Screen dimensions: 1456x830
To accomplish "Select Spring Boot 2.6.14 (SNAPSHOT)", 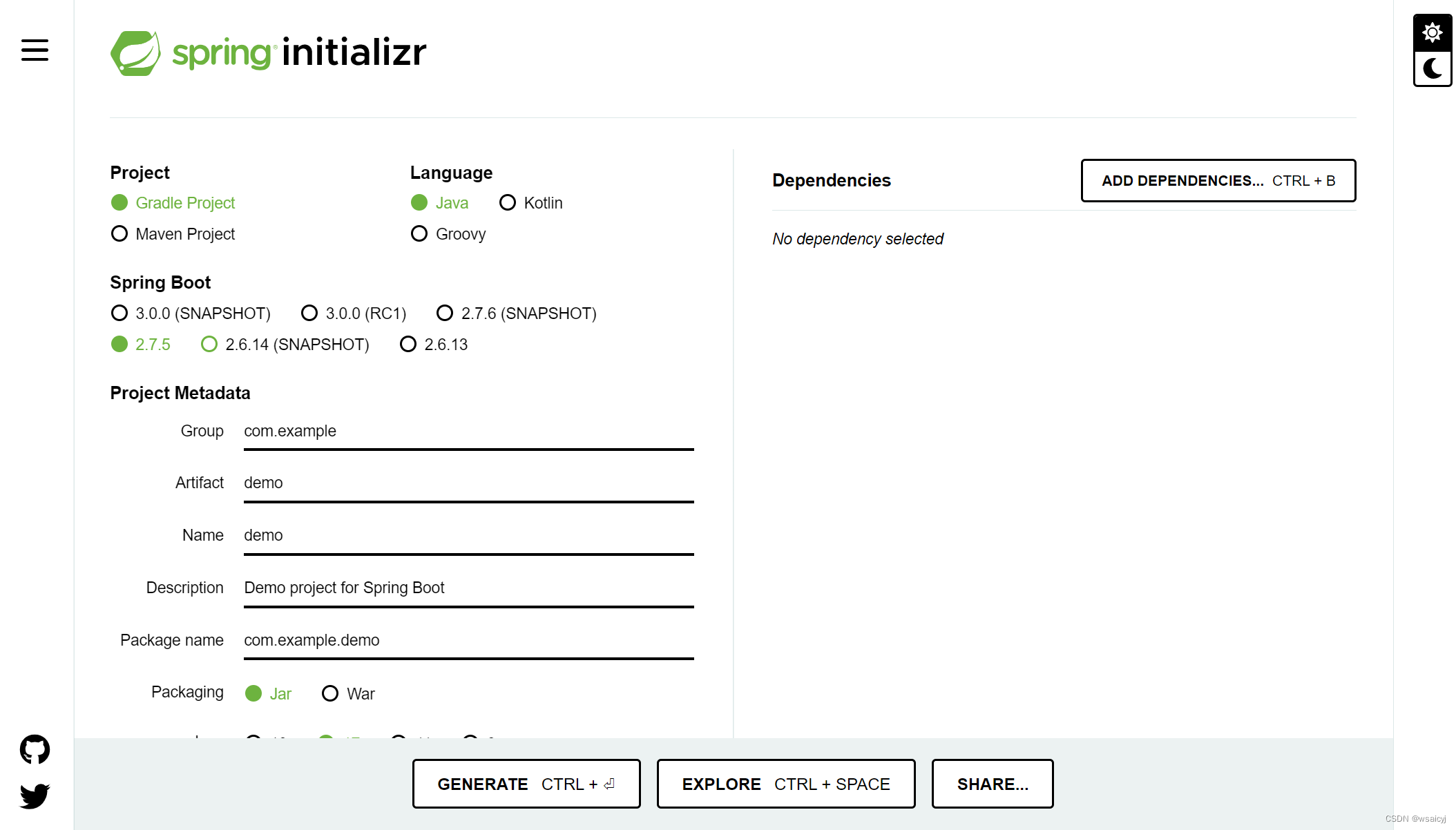I will pyautogui.click(x=285, y=344).
